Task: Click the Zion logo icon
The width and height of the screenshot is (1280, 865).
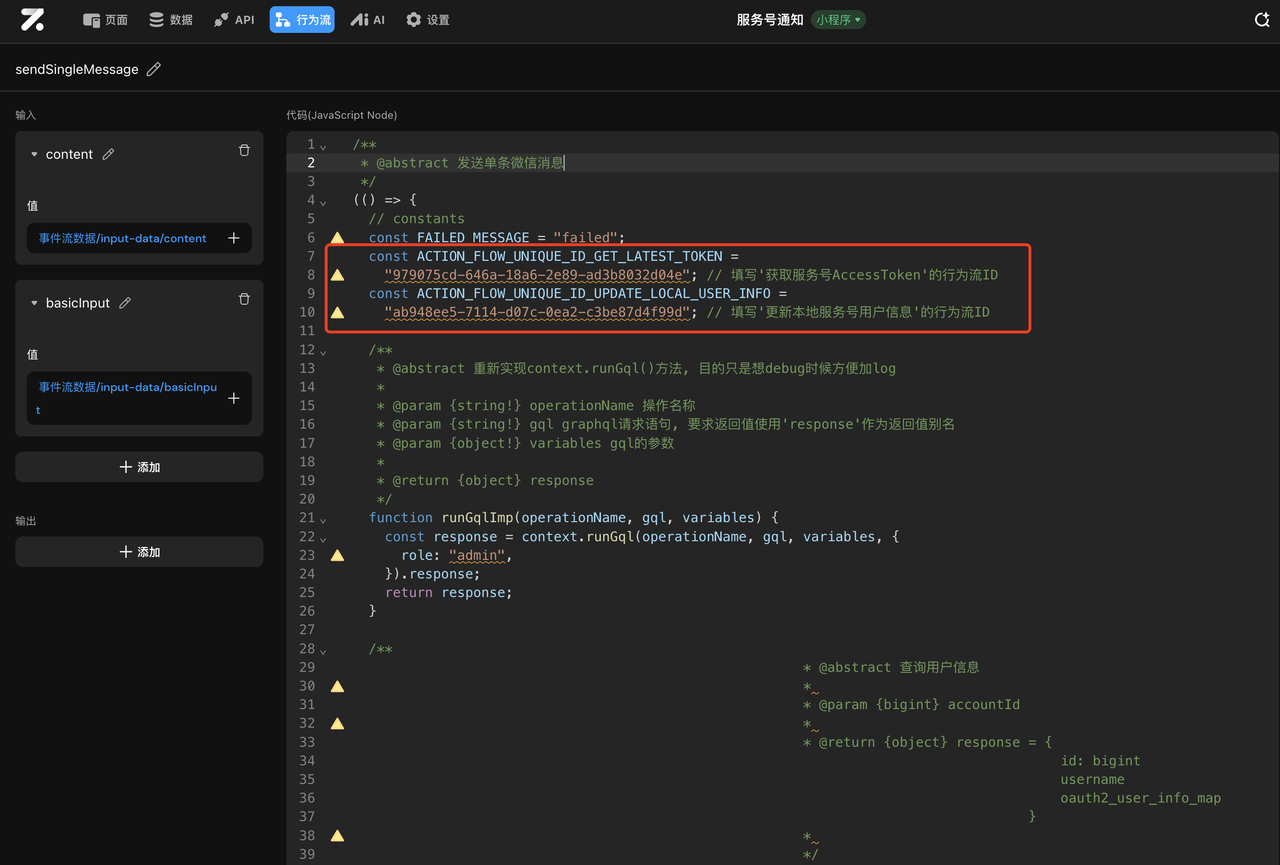Action: 32,19
